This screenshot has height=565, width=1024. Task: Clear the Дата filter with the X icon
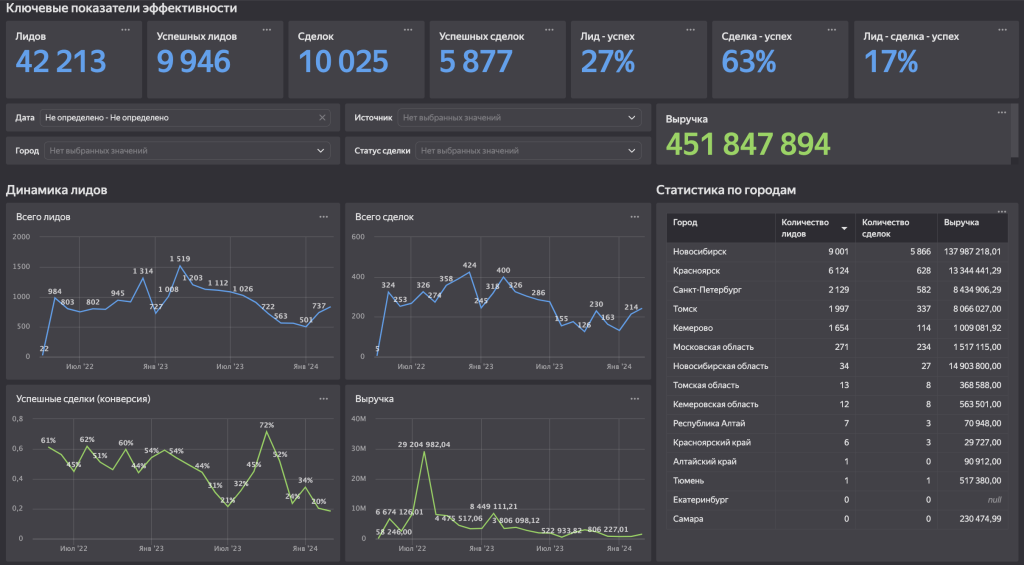click(322, 117)
